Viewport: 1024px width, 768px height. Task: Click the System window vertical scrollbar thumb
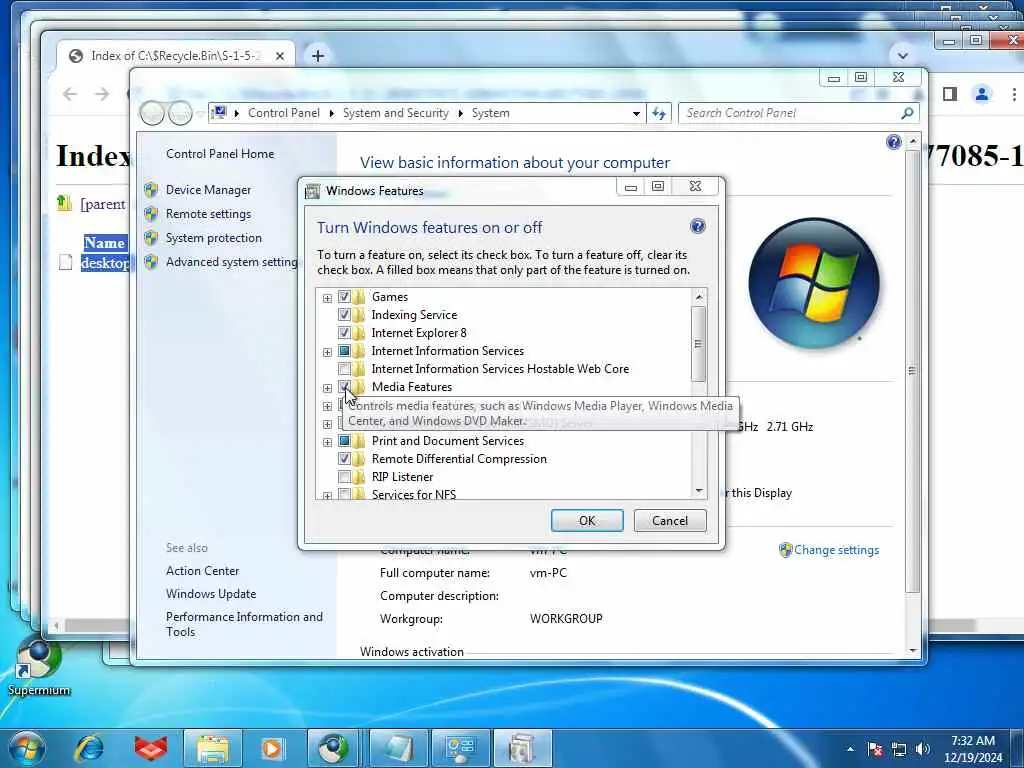pyautogui.click(x=912, y=370)
